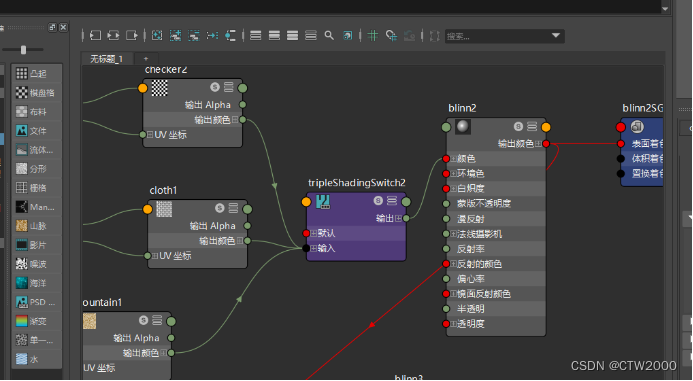Expand 透明度 attribute on blinn2
Image resolution: width=693 pixels, height=381 pixels.
click(453, 324)
